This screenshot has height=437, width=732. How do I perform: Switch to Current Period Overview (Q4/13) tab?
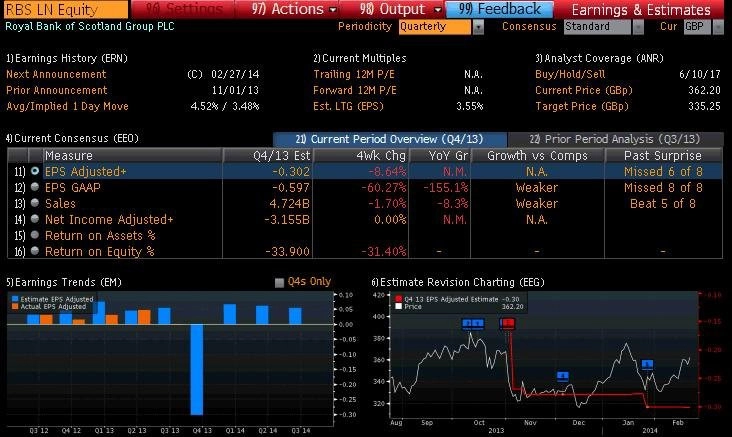click(390, 139)
